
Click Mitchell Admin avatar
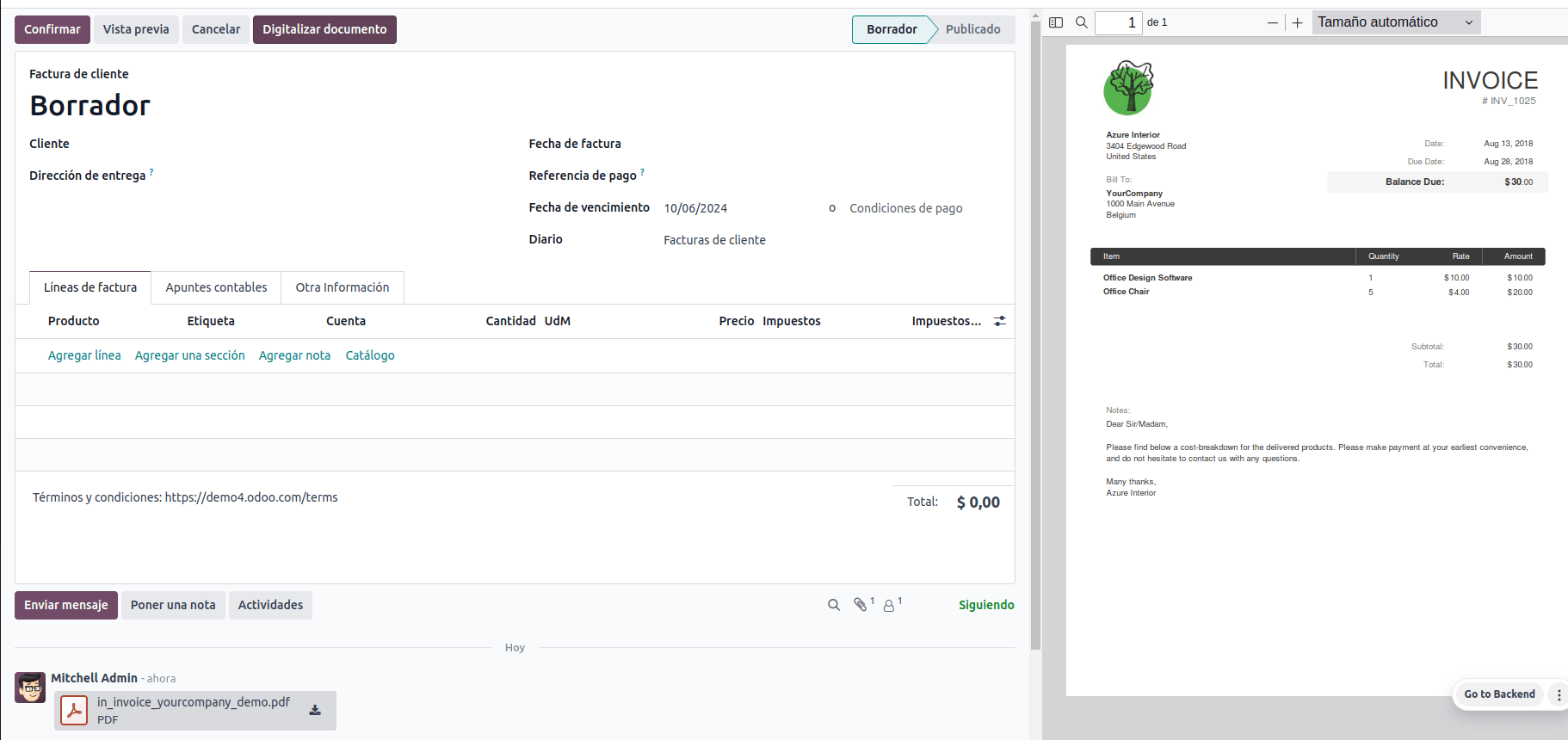[30, 688]
